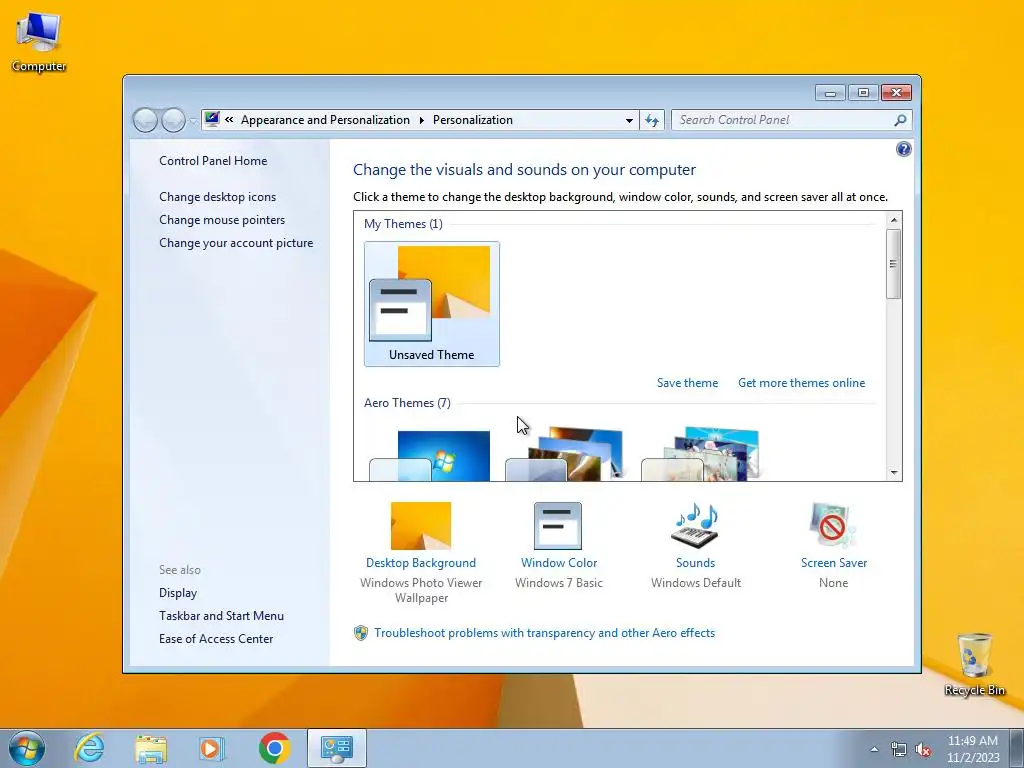
Task: Open the clock showing 11:49 AM
Action: [972, 749]
